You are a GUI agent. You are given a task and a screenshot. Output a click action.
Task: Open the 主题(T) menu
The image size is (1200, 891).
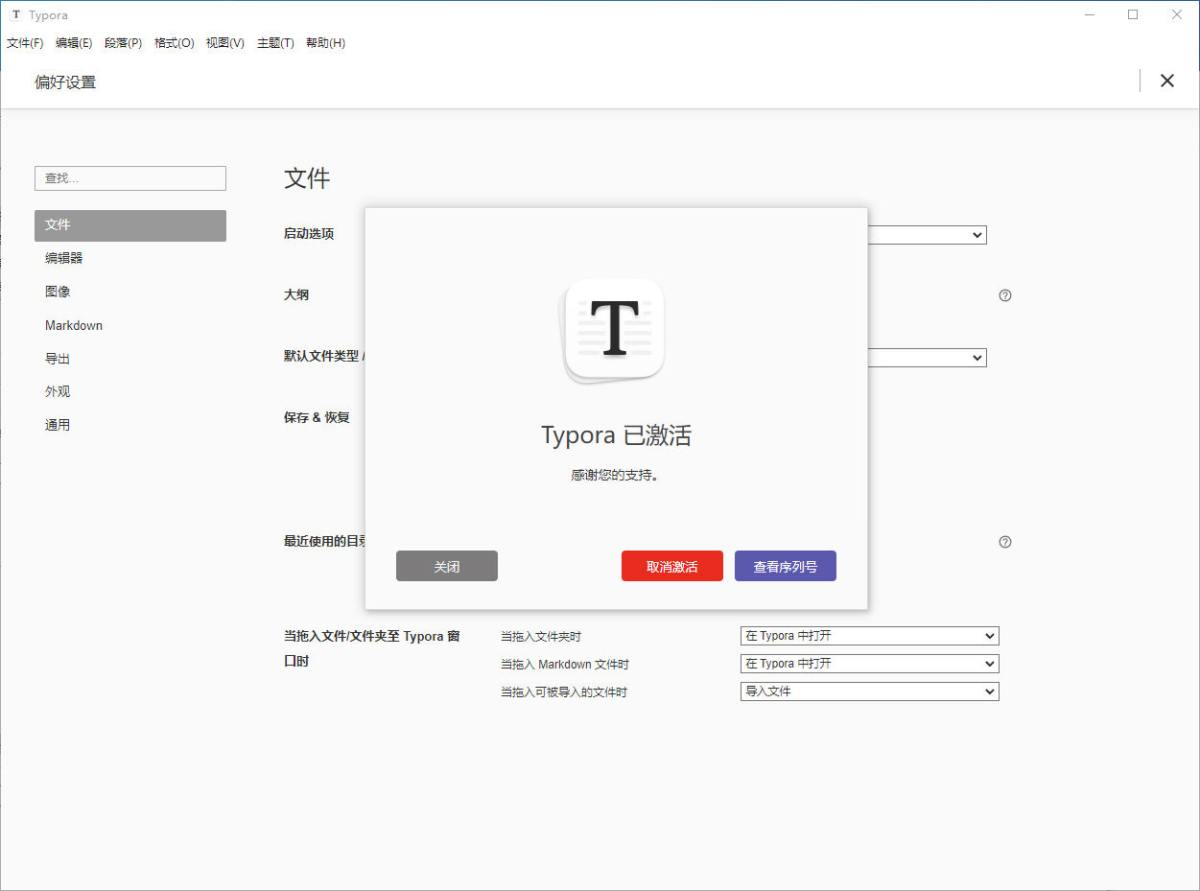tap(275, 43)
